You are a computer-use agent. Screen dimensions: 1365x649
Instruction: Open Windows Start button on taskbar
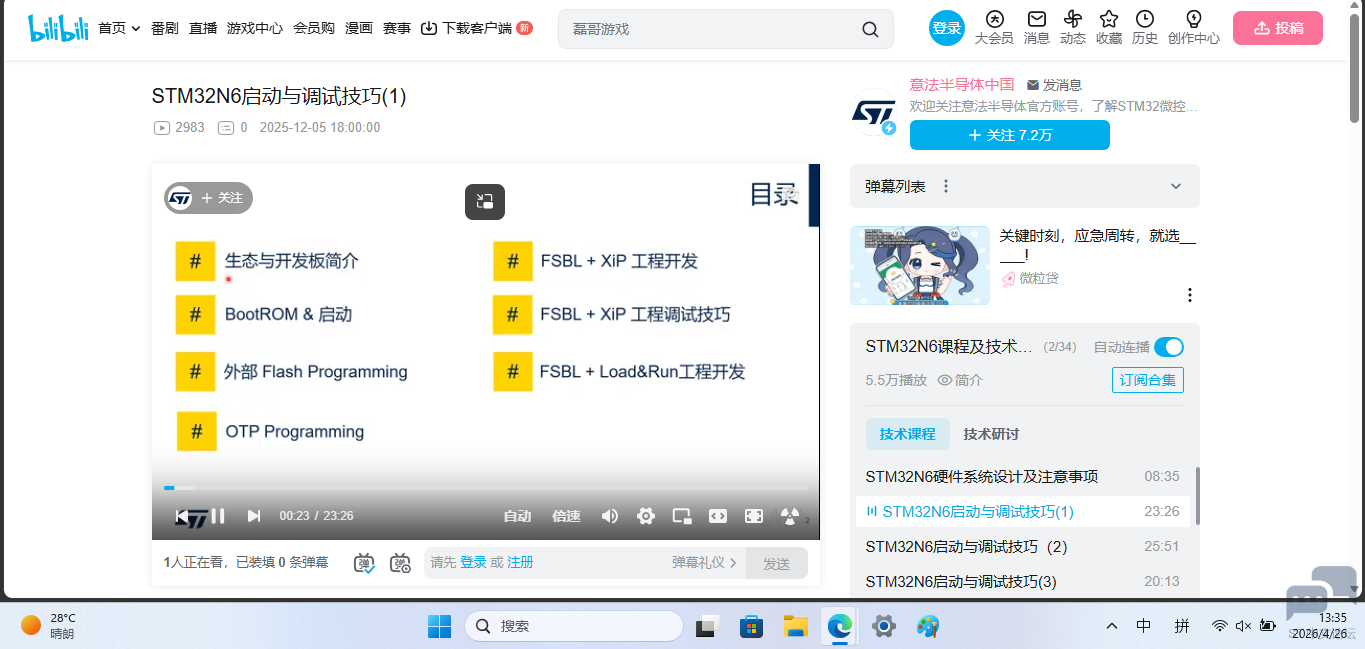(x=439, y=626)
